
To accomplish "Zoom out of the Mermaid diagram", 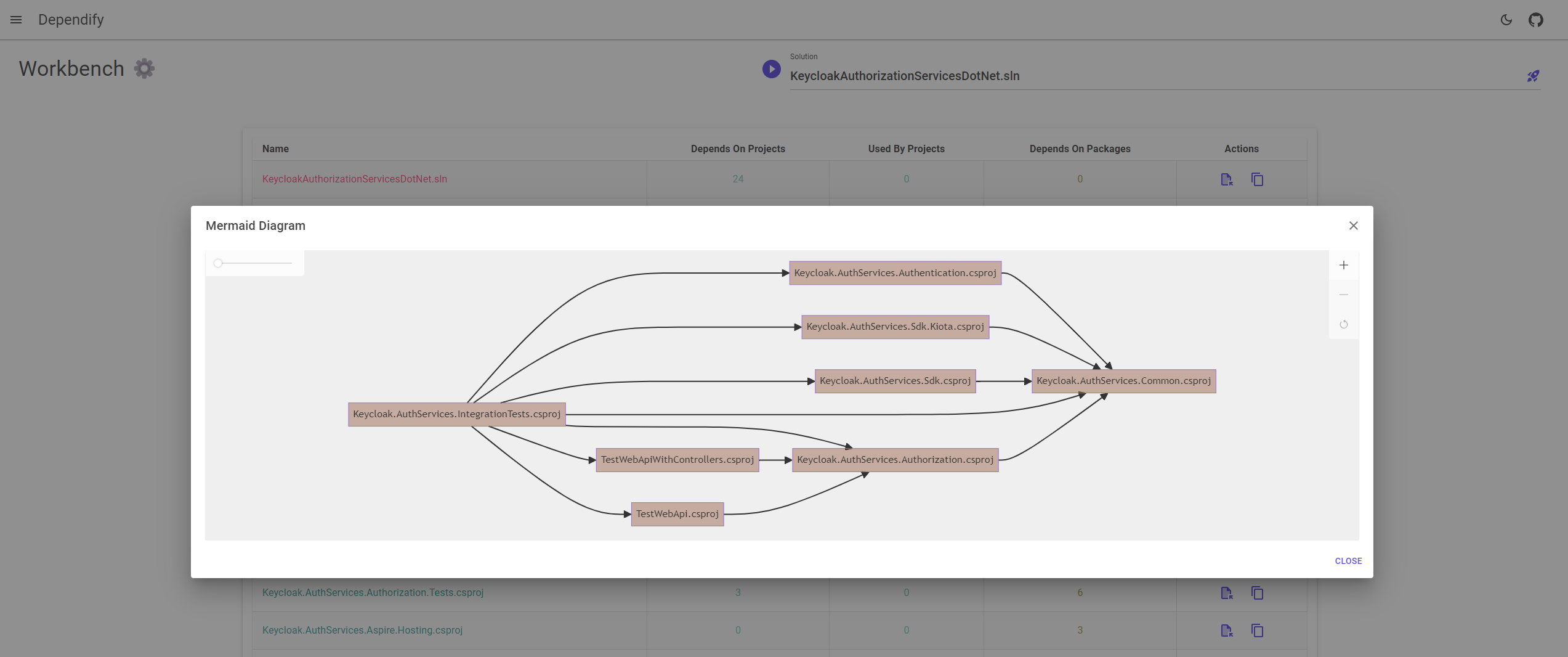I will click(1343, 295).
